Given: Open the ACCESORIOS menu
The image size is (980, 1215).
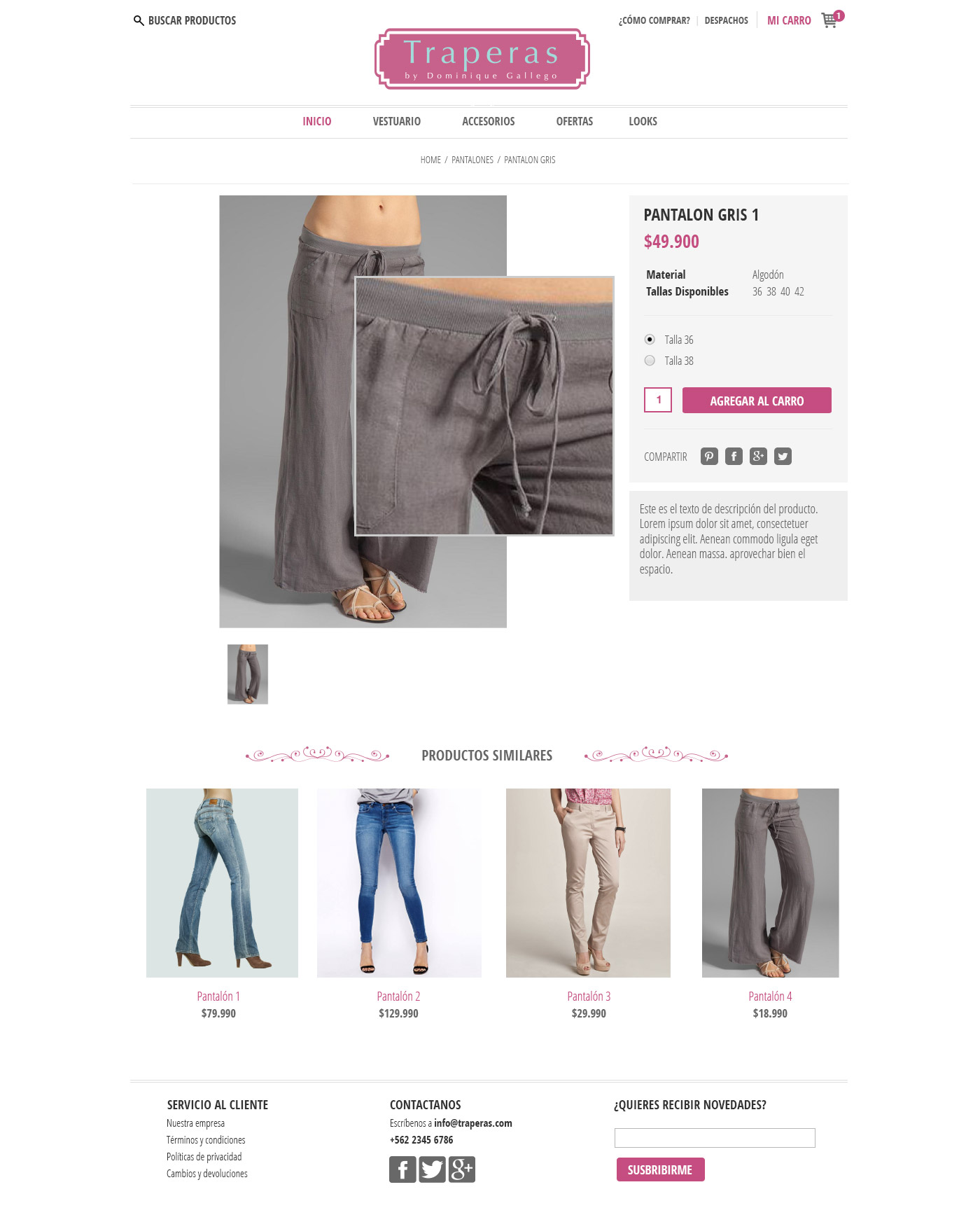Looking at the screenshot, I should [x=489, y=122].
